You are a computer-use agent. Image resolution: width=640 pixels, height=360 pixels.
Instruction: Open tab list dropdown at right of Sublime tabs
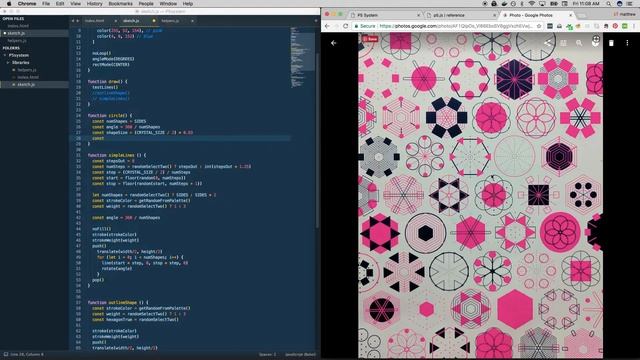coord(316,20)
